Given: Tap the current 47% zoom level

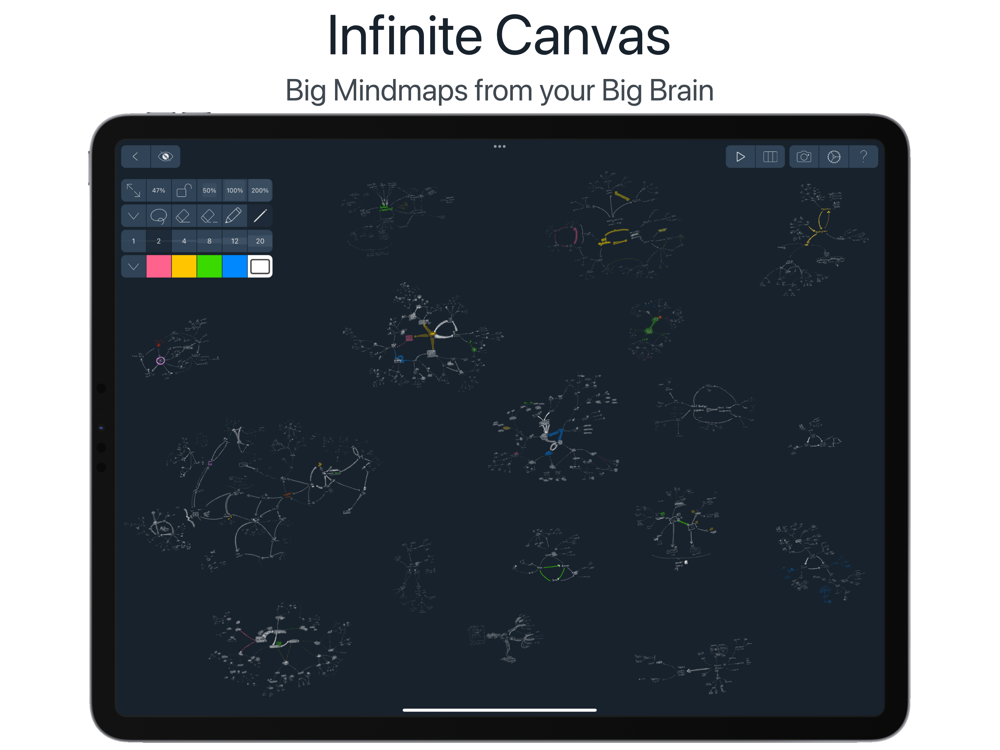Looking at the screenshot, I should 159,190.
